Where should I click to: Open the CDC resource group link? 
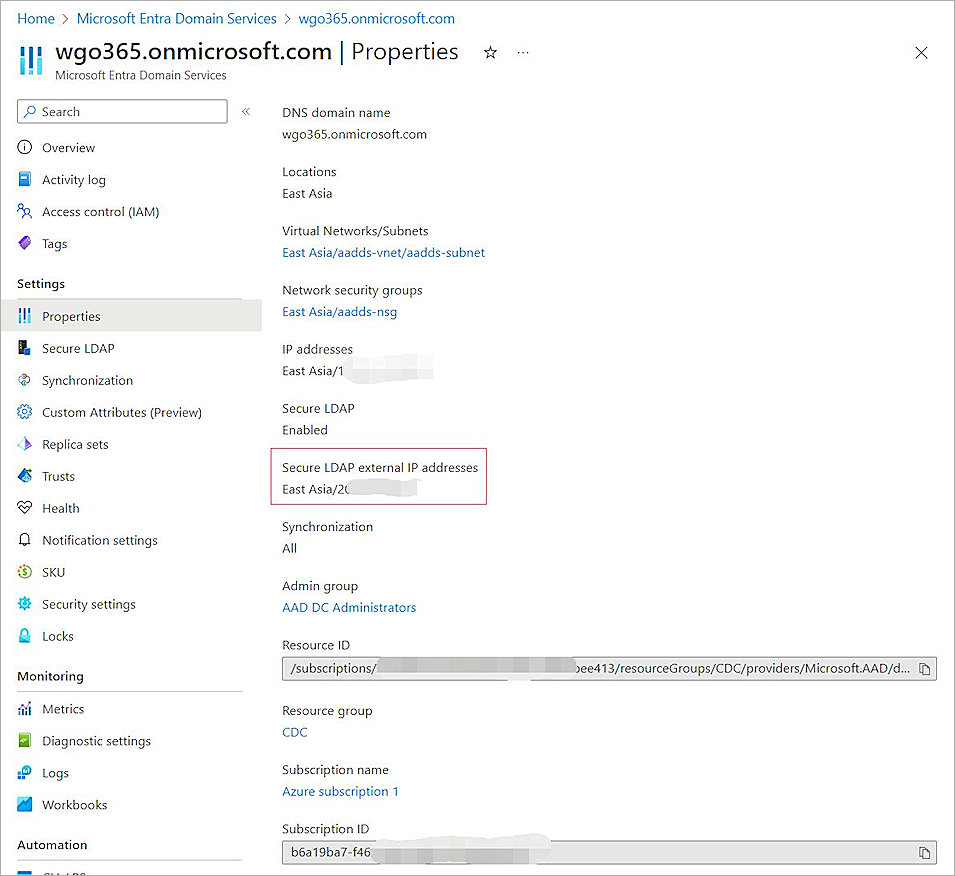tap(294, 732)
